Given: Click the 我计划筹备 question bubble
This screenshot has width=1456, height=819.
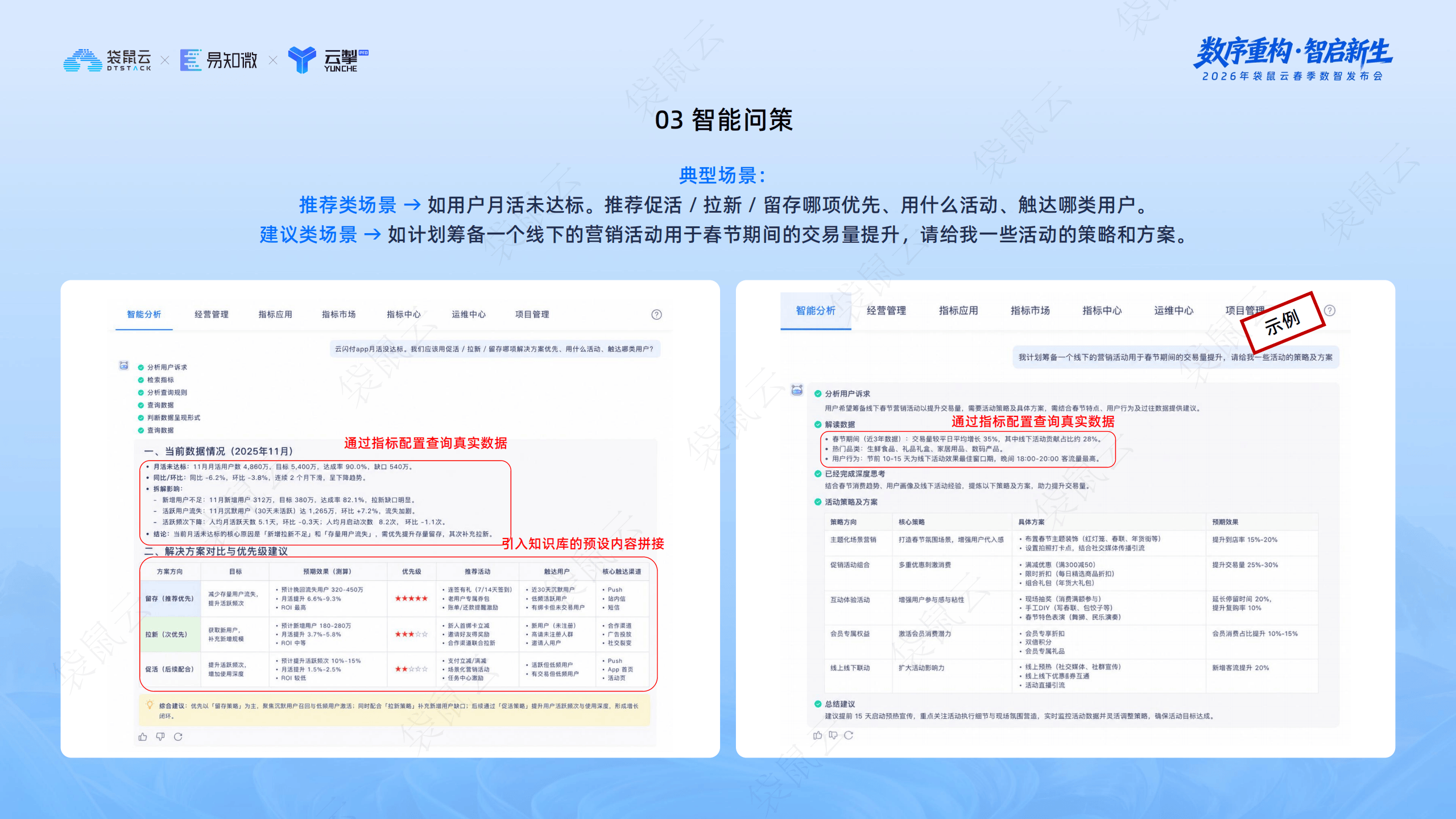Looking at the screenshot, I should pyautogui.click(x=1176, y=357).
